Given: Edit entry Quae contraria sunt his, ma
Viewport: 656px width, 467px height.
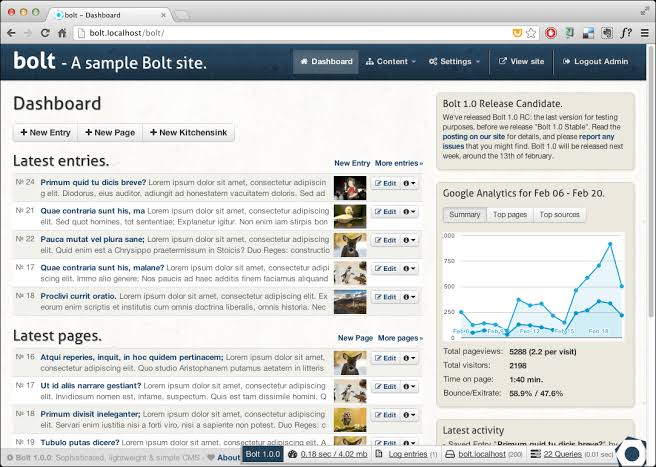Looking at the screenshot, I should click(x=385, y=212).
